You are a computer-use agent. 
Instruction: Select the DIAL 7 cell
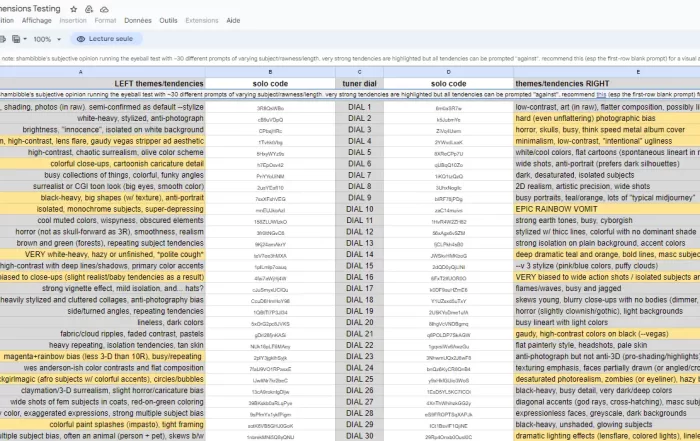click(359, 175)
